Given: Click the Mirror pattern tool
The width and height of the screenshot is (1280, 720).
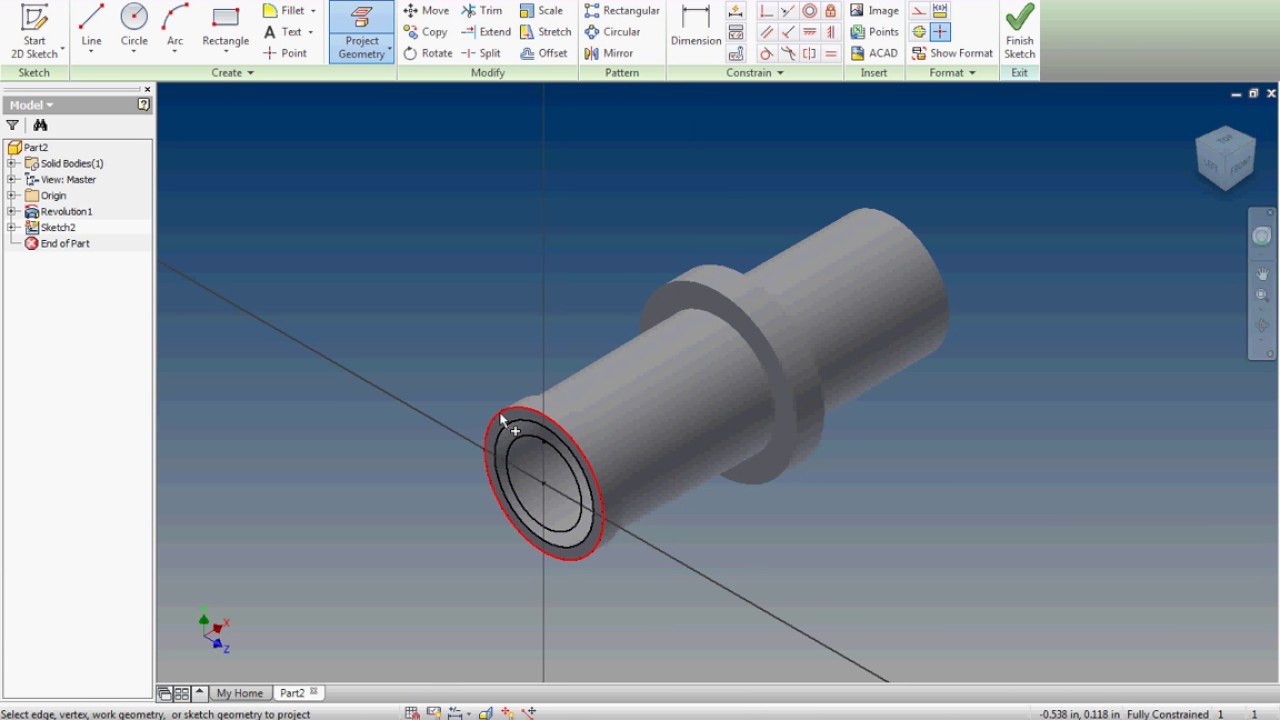Looking at the screenshot, I should pos(609,53).
